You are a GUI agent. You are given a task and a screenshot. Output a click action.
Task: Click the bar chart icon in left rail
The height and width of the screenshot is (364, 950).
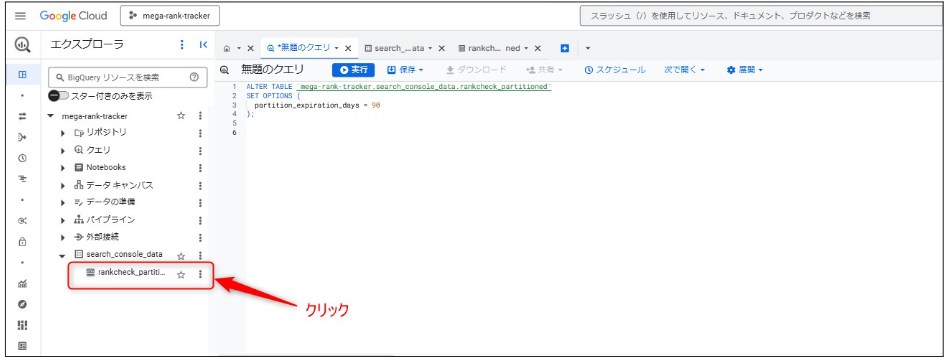[x=22, y=283]
